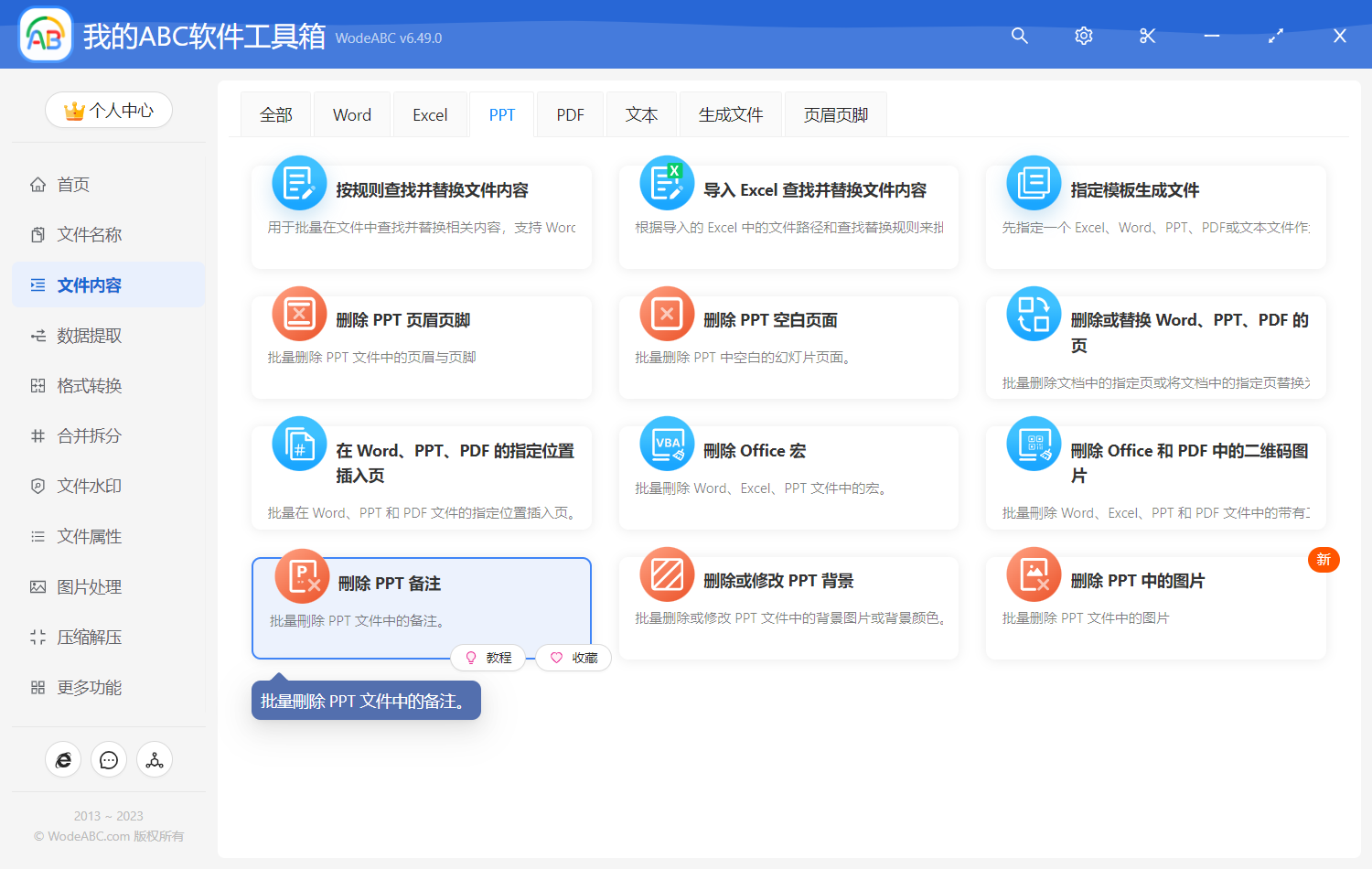Select the 按规则查找并替换文件内容 tool

point(421,217)
